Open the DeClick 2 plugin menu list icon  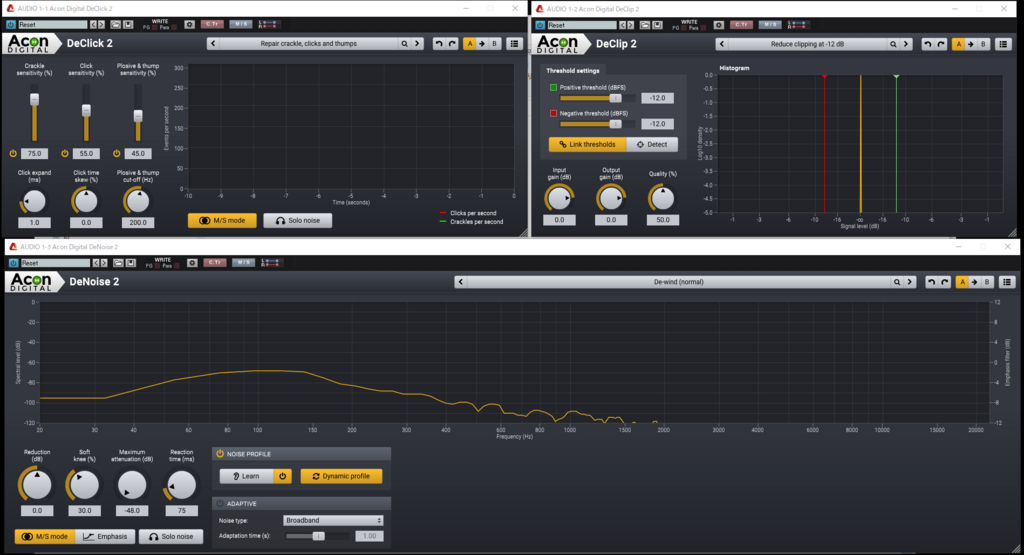515,44
